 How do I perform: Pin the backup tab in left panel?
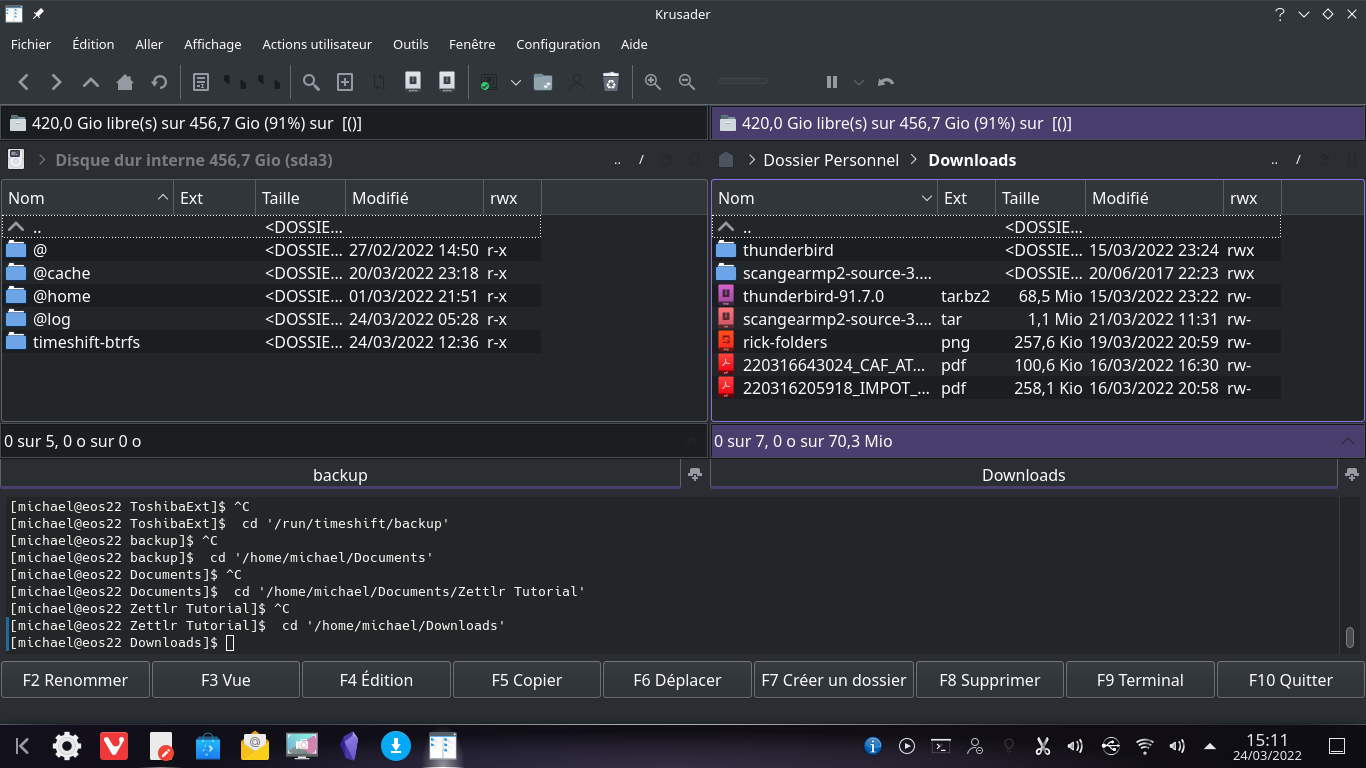[x=695, y=474]
